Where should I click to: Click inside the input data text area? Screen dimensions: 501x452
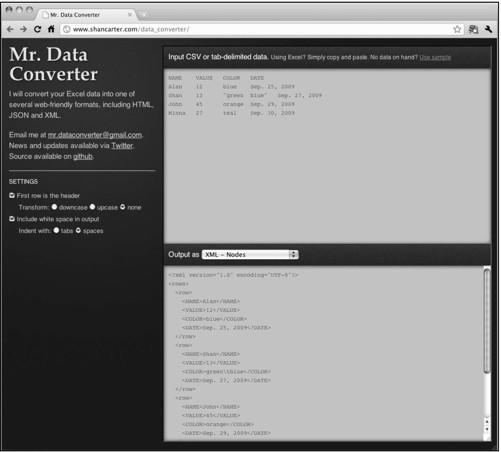(x=327, y=156)
